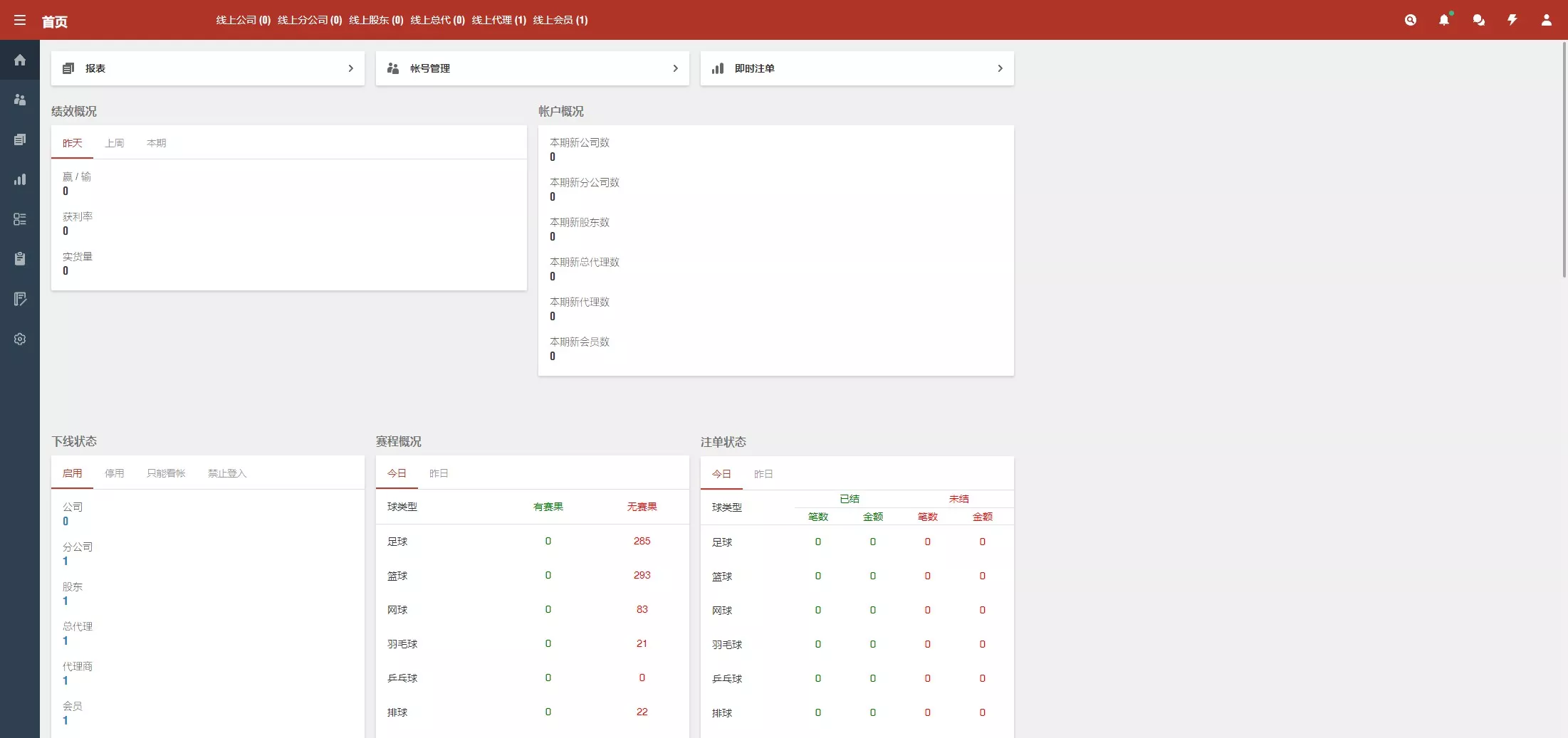Viewport: 1568px width, 738px height.
Task: Open the member management sidebar icon
Action: pyautogui.click(x=19, y=100)
